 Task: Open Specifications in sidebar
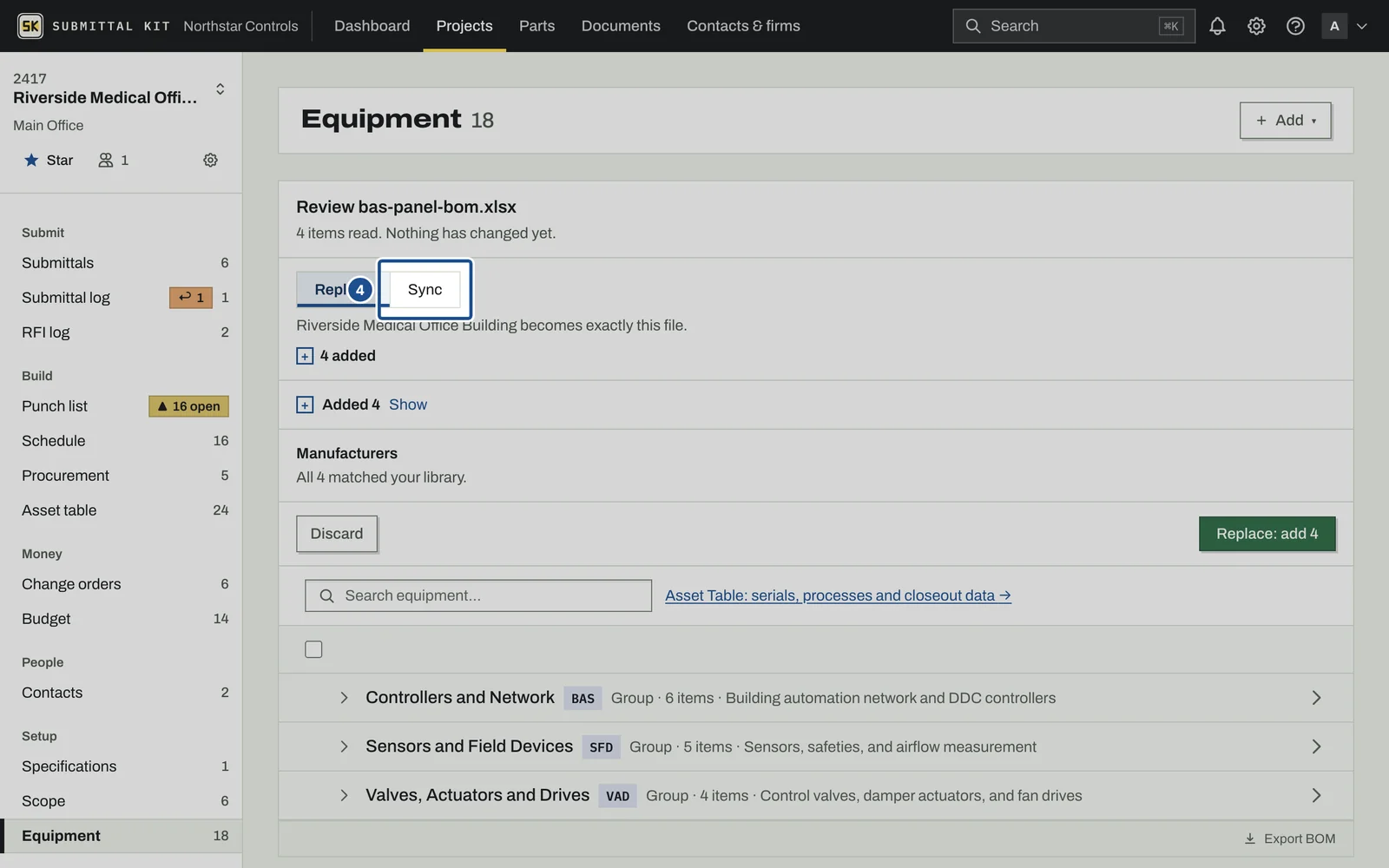(122, 766)
